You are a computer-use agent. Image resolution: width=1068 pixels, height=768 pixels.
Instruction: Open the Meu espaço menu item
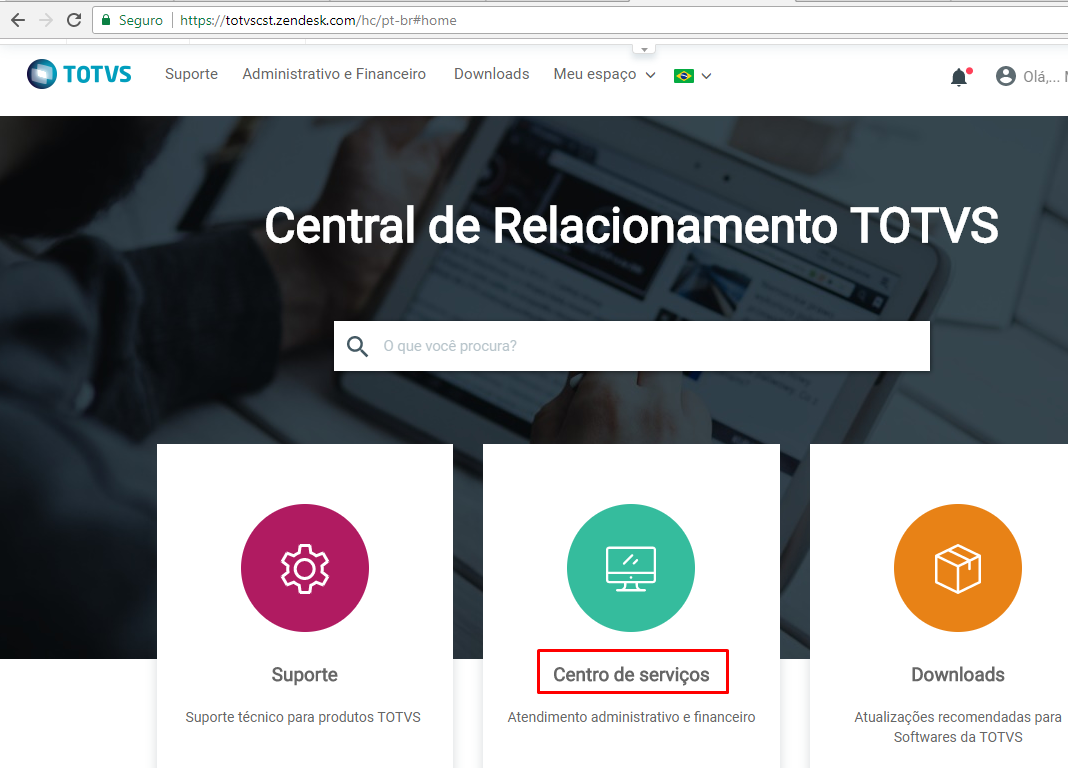595,74
